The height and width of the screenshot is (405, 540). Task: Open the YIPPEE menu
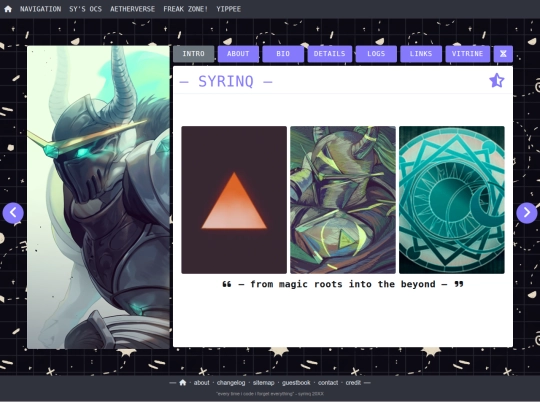coord(228,9)
